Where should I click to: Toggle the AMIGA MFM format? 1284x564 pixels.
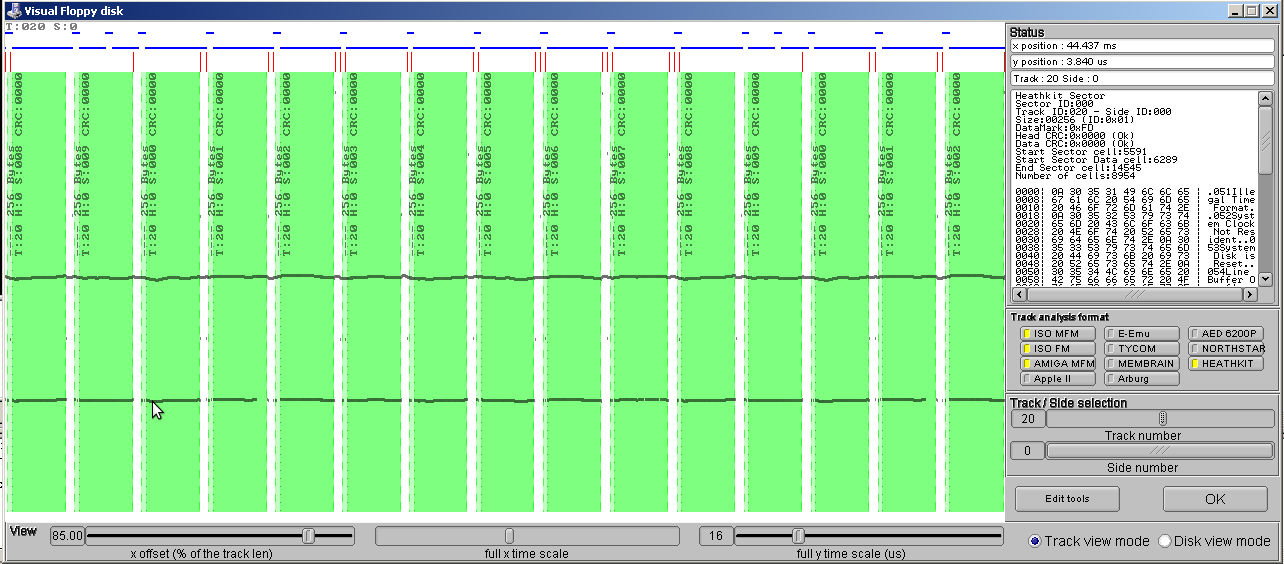pyautogui.click(x=1057, y=364)
